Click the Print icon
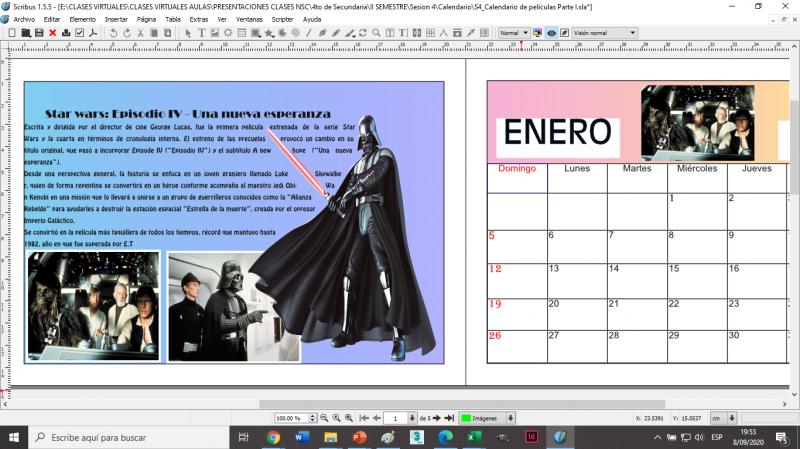The height and width of the screenshot is (449, 800). coord(66,33)
